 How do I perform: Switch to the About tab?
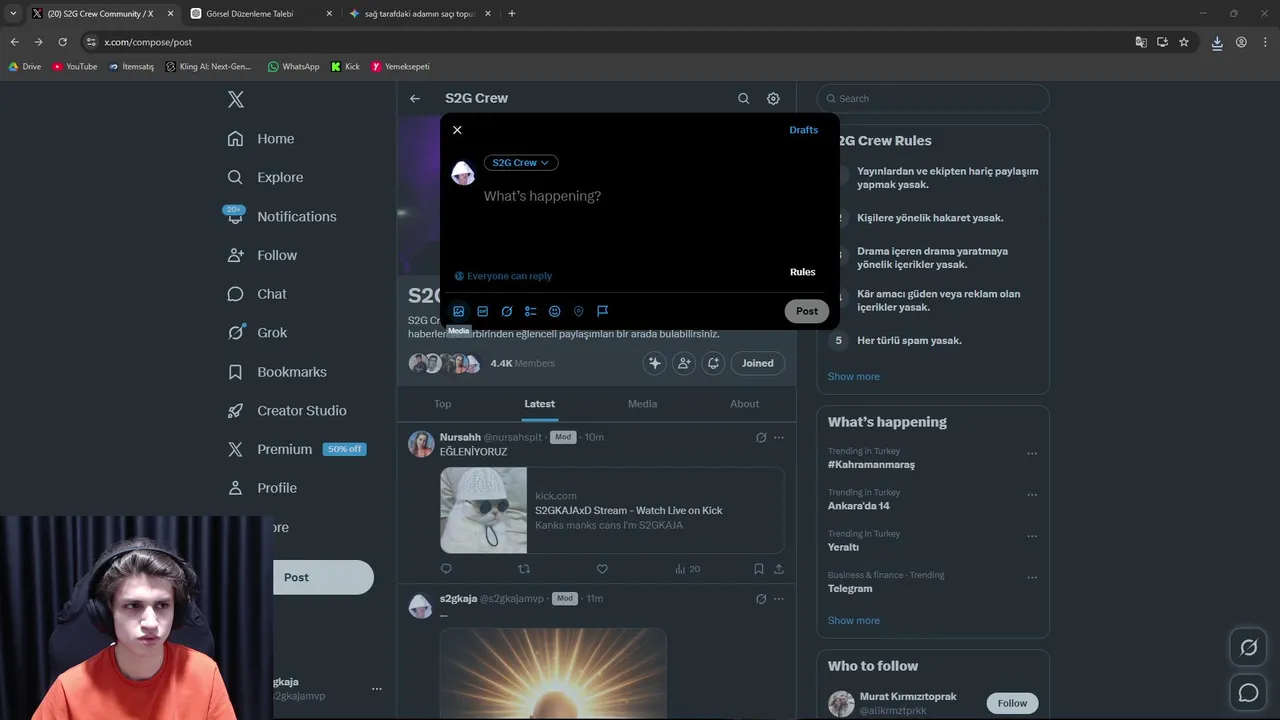click(744, 404)
